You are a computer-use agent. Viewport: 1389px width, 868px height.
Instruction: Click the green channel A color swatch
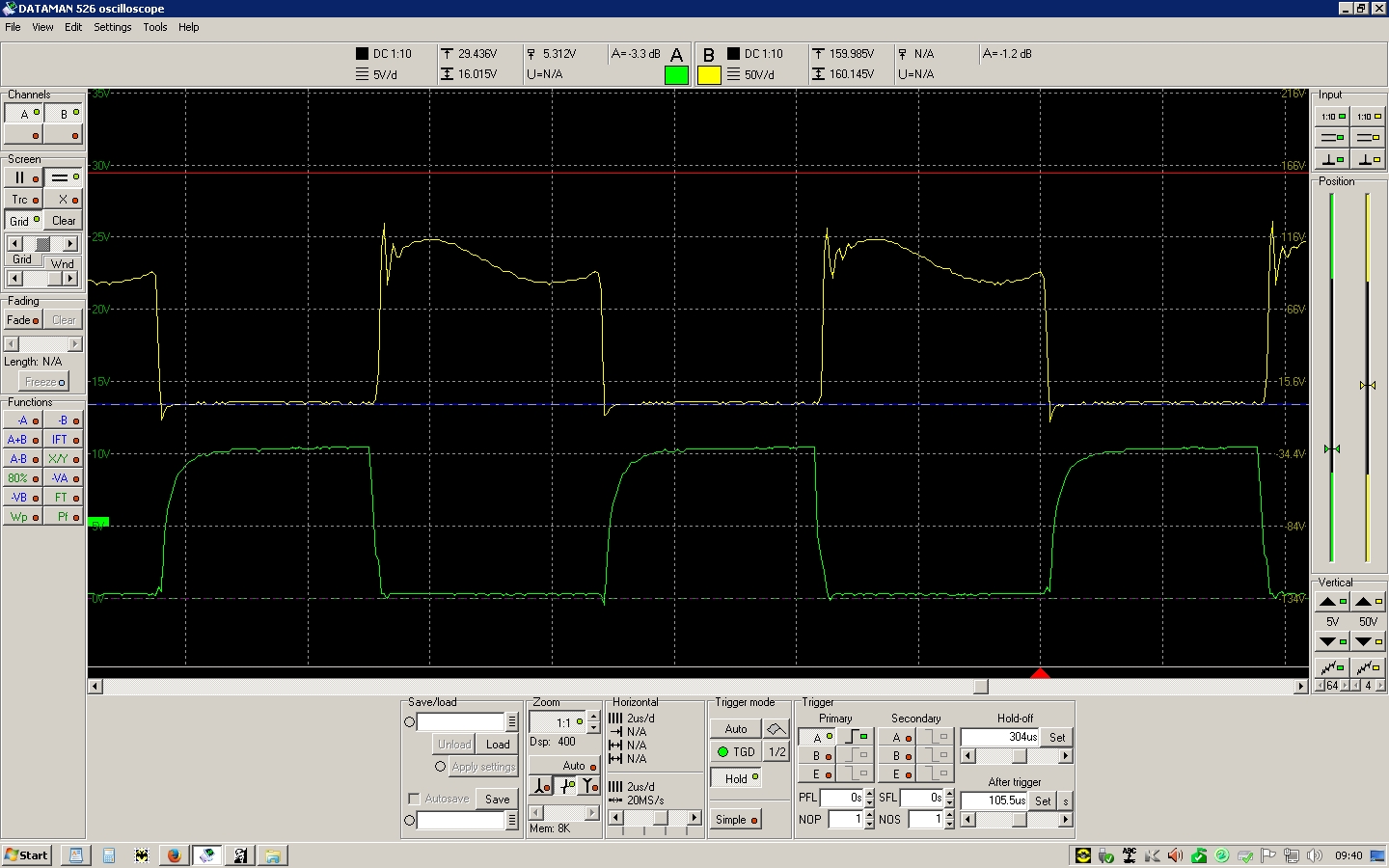[677, 74]
